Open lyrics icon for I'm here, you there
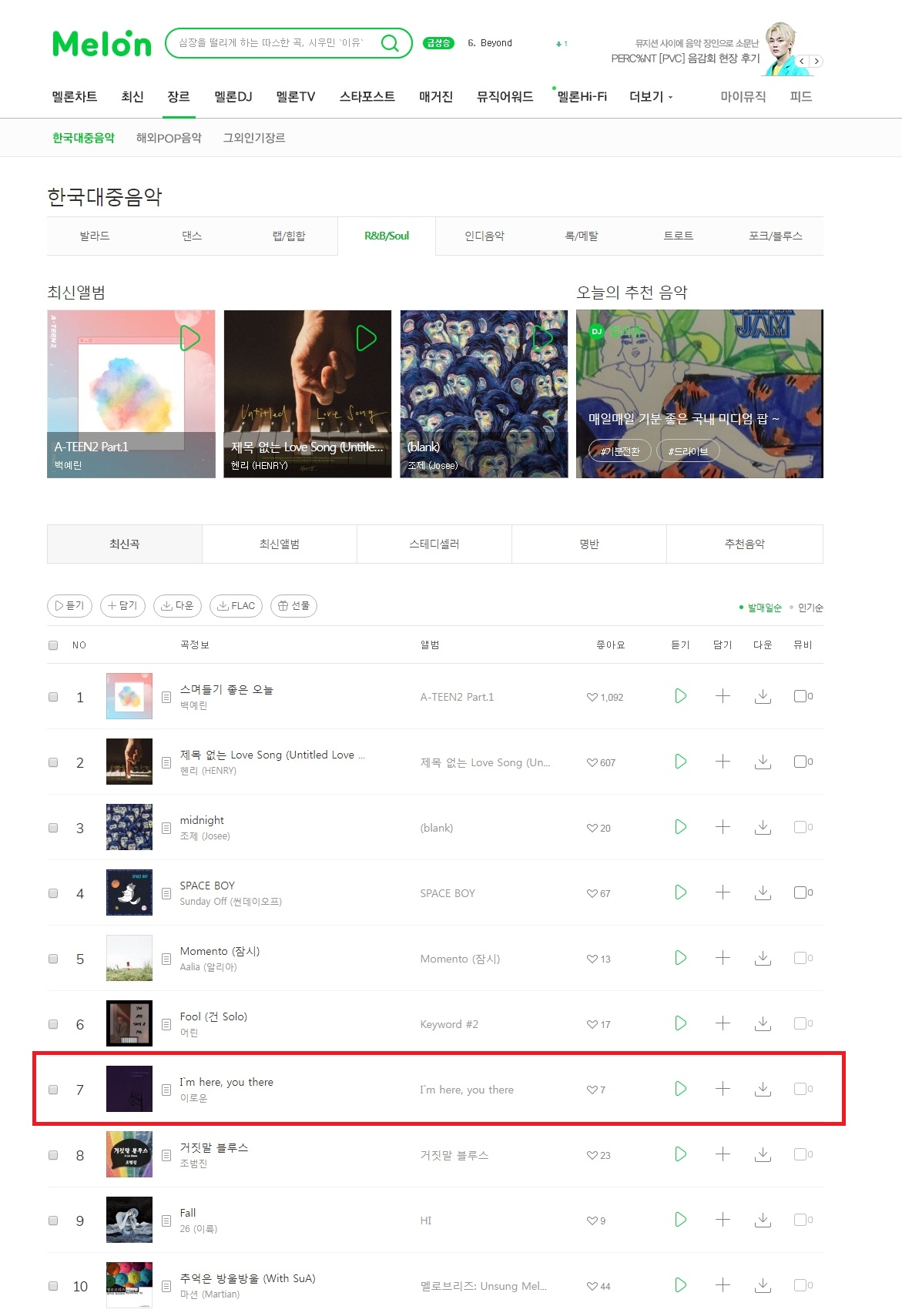The width and height of the screenshot is (902, 1316). (x=166, y=1090)
